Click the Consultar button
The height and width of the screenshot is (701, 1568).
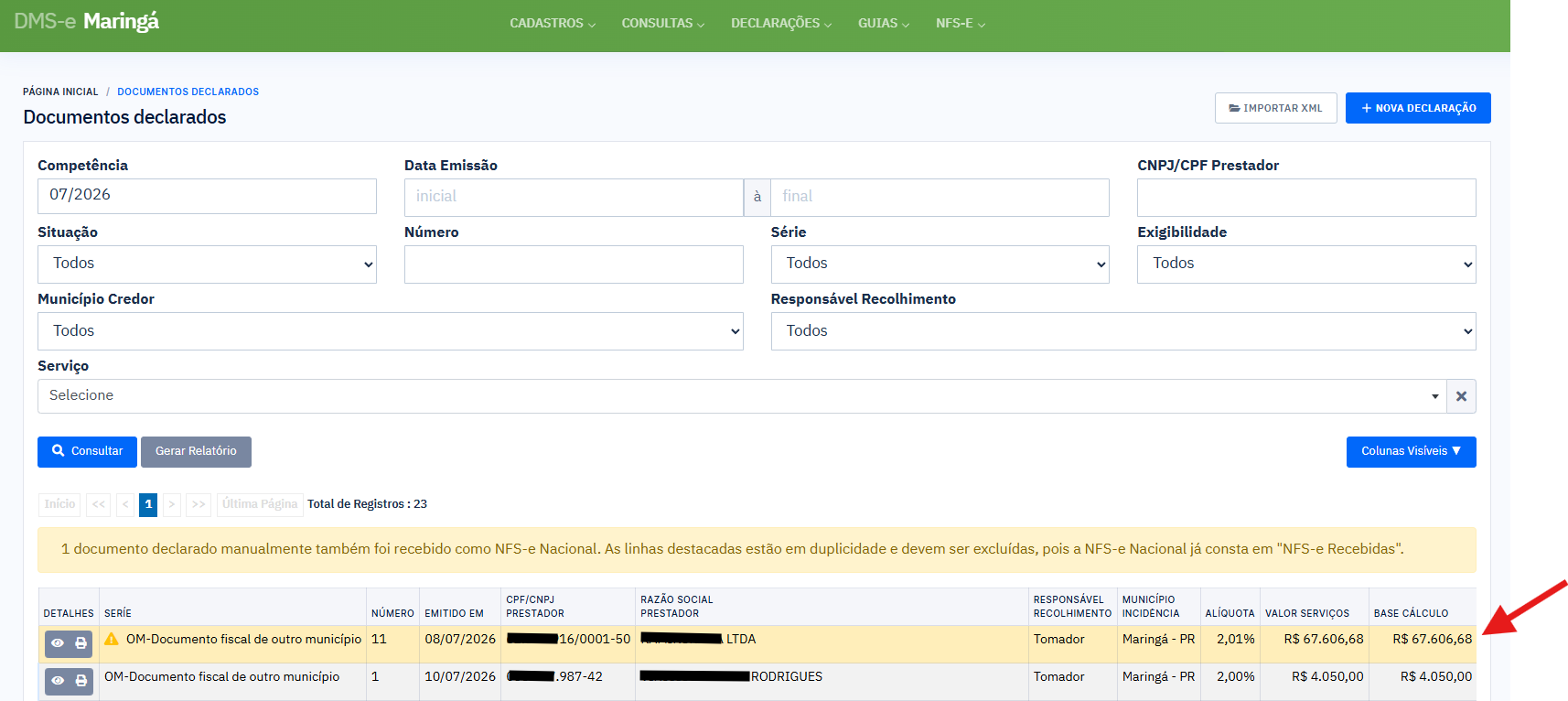(87, 451)
